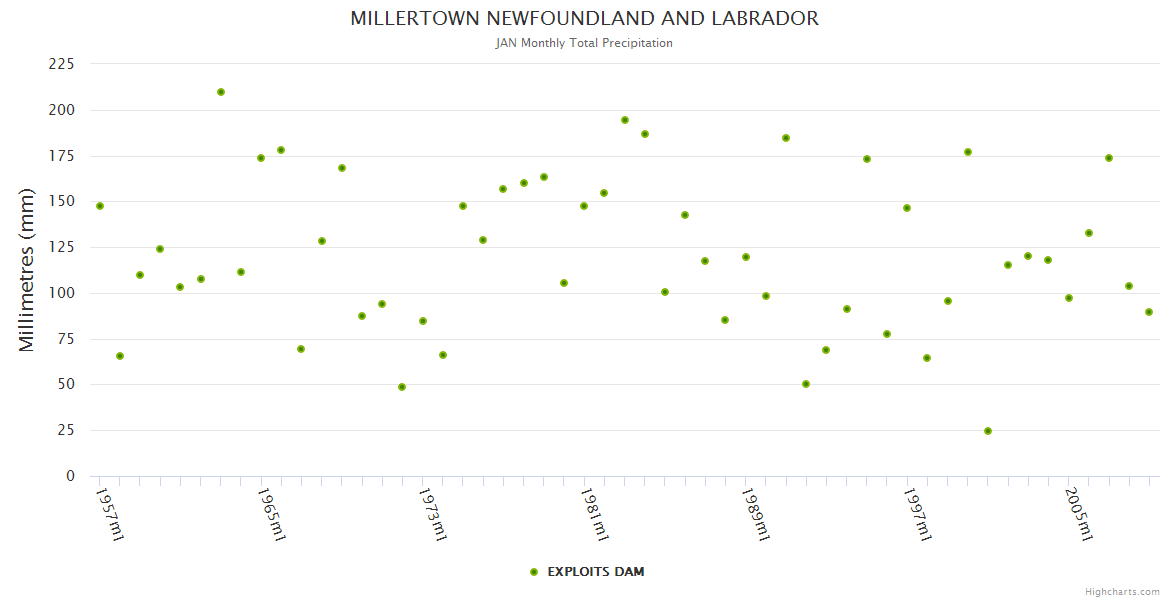The width and height of the screenshot is (1170, 600).
Task: Click the chart title MILLERTOWN NEWFOUNDLAND AND LABRADOR
Action: pos(584,18)
